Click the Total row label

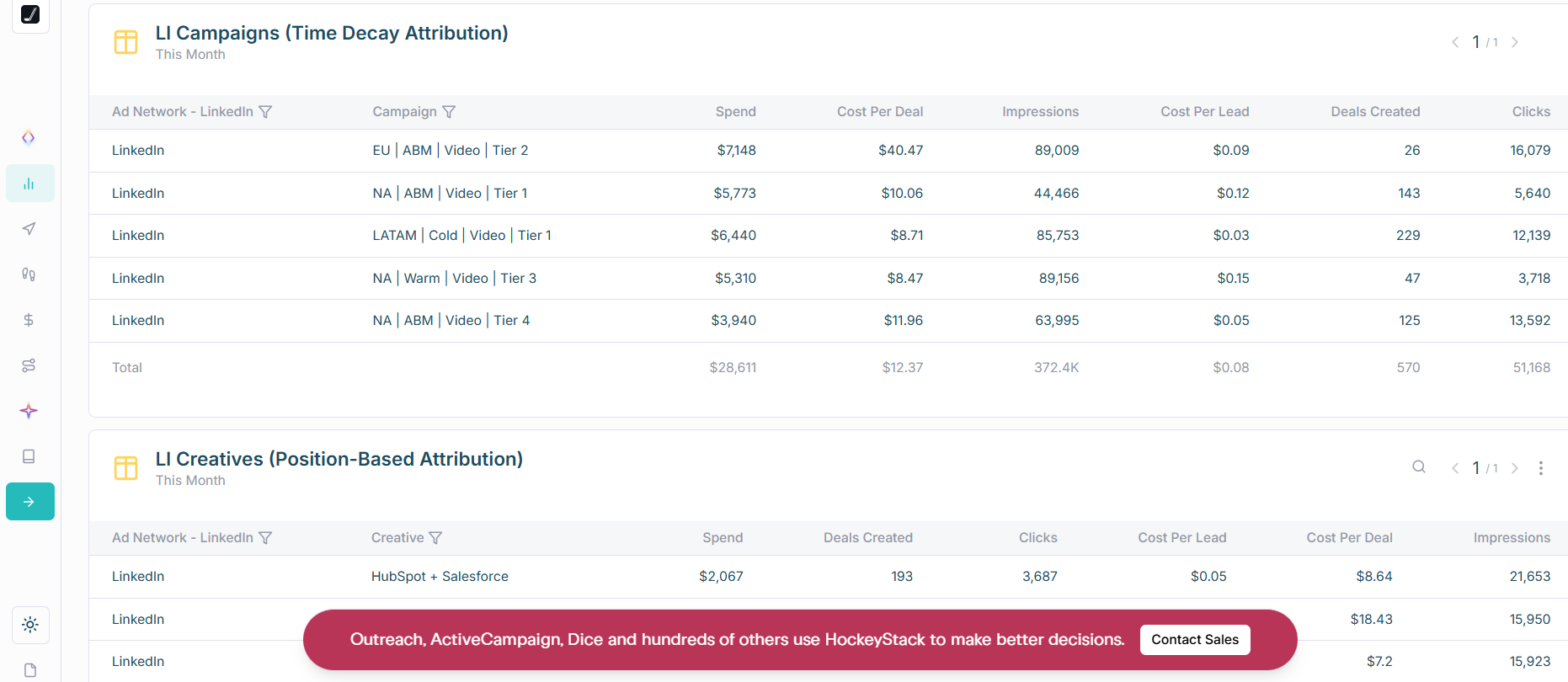(x=127, y=367)
